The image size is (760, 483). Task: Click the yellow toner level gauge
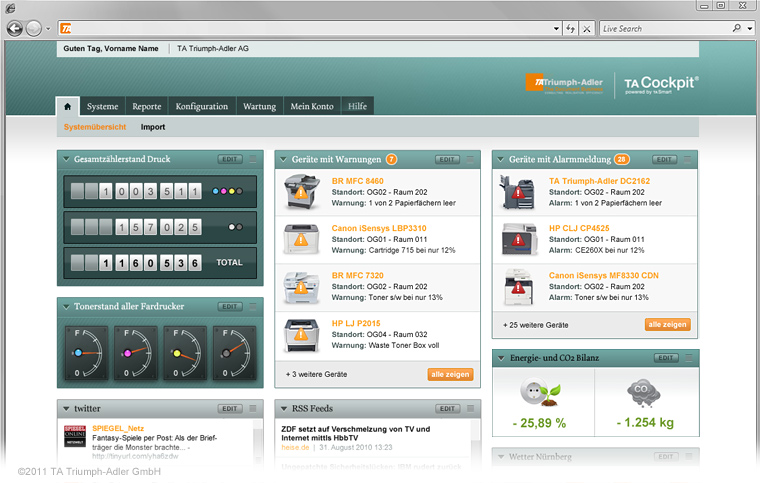(185, 353)
